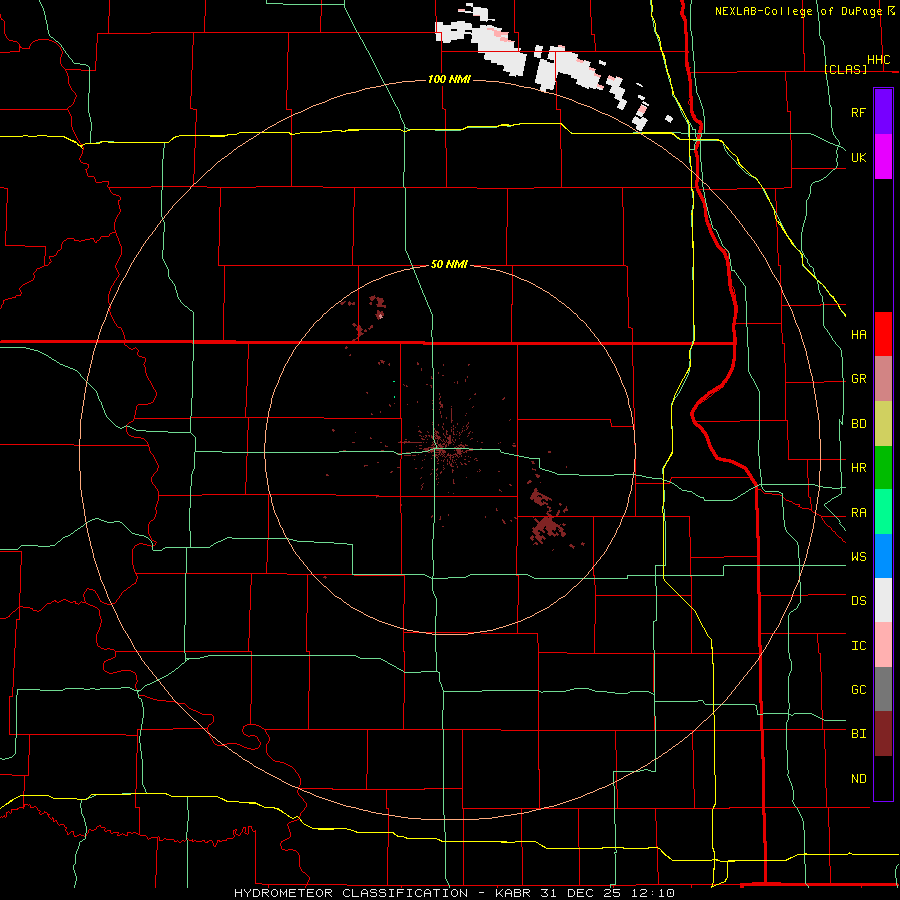The image size is (900, 900).
Task: Click the white DS legend swatch
Action: pos(883,600)
